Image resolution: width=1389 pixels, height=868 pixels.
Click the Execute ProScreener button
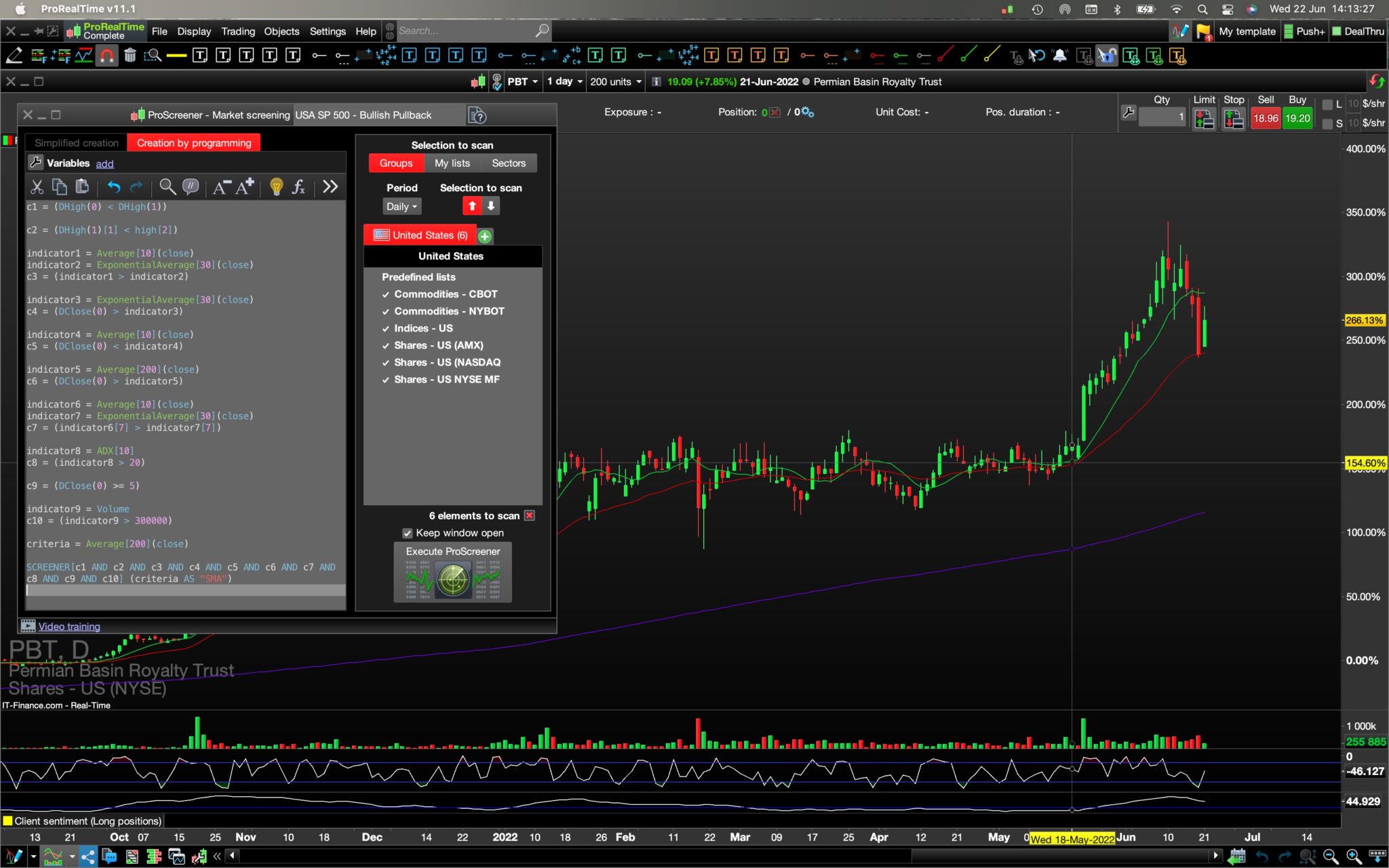[452, 572]
